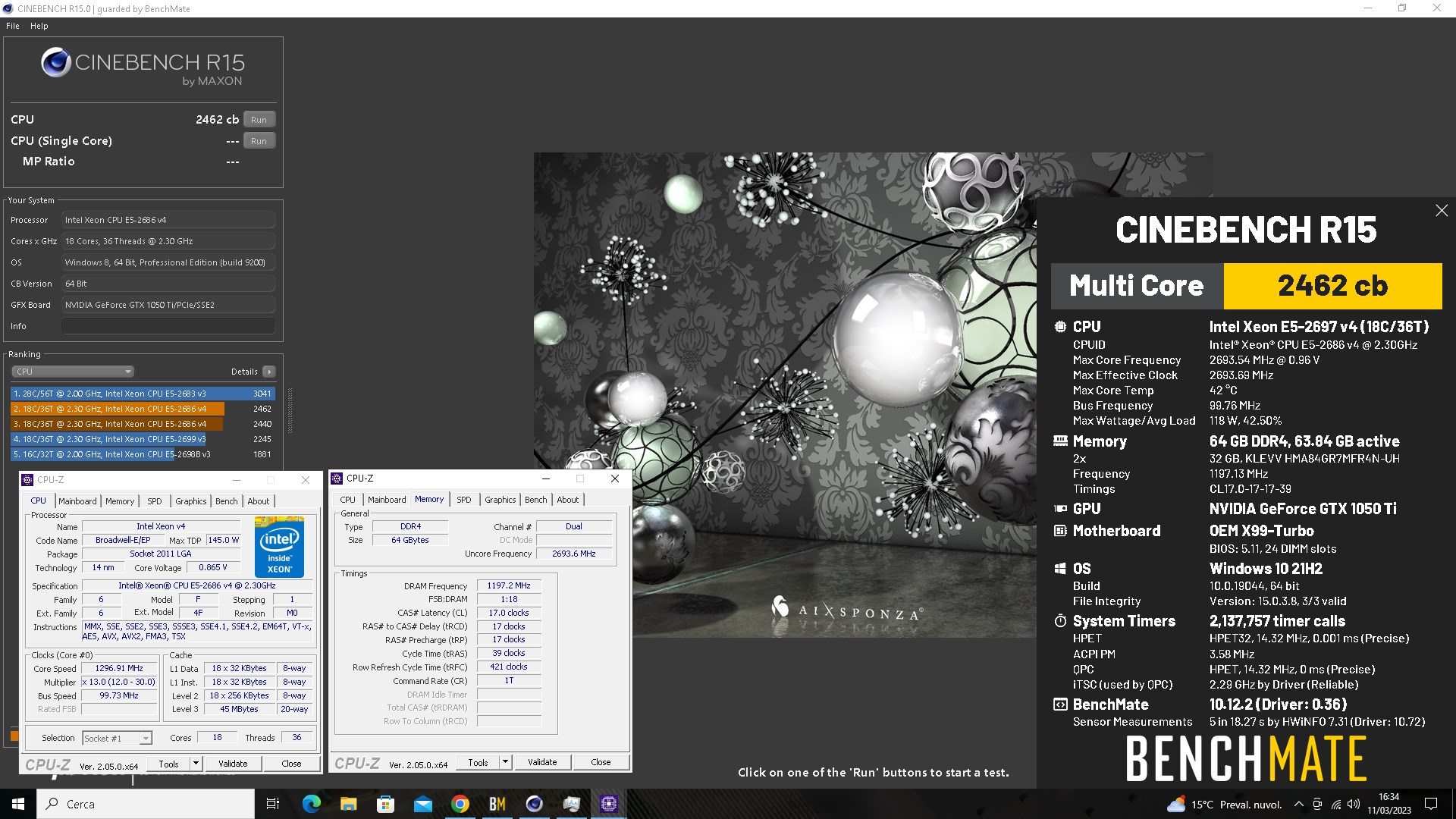Open About tab in right CPU-Z window
The image size is (1456, 819).
pyautogui.click(x=568, y=500)
